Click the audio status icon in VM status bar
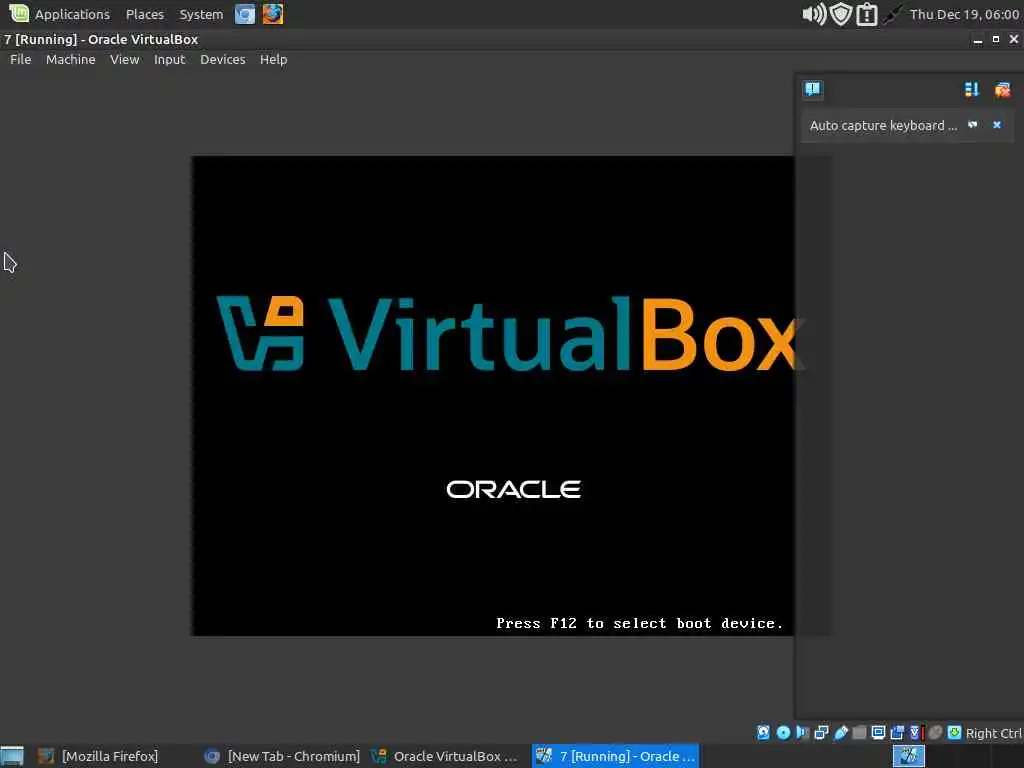The image size is (1024, 768). (802, 732)
